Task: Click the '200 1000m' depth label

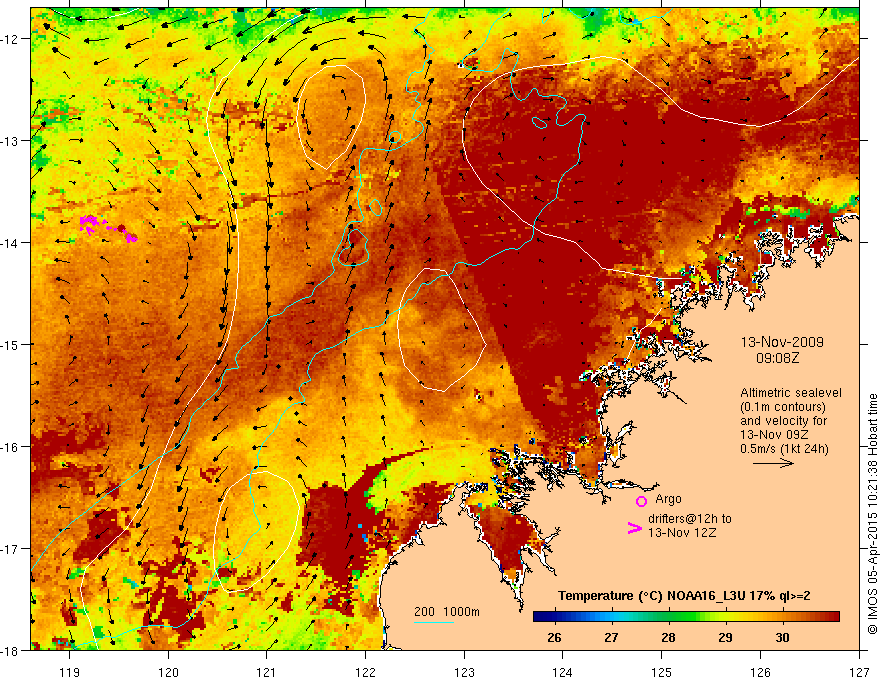Action: pyautogui.click(x=447, y=612)
